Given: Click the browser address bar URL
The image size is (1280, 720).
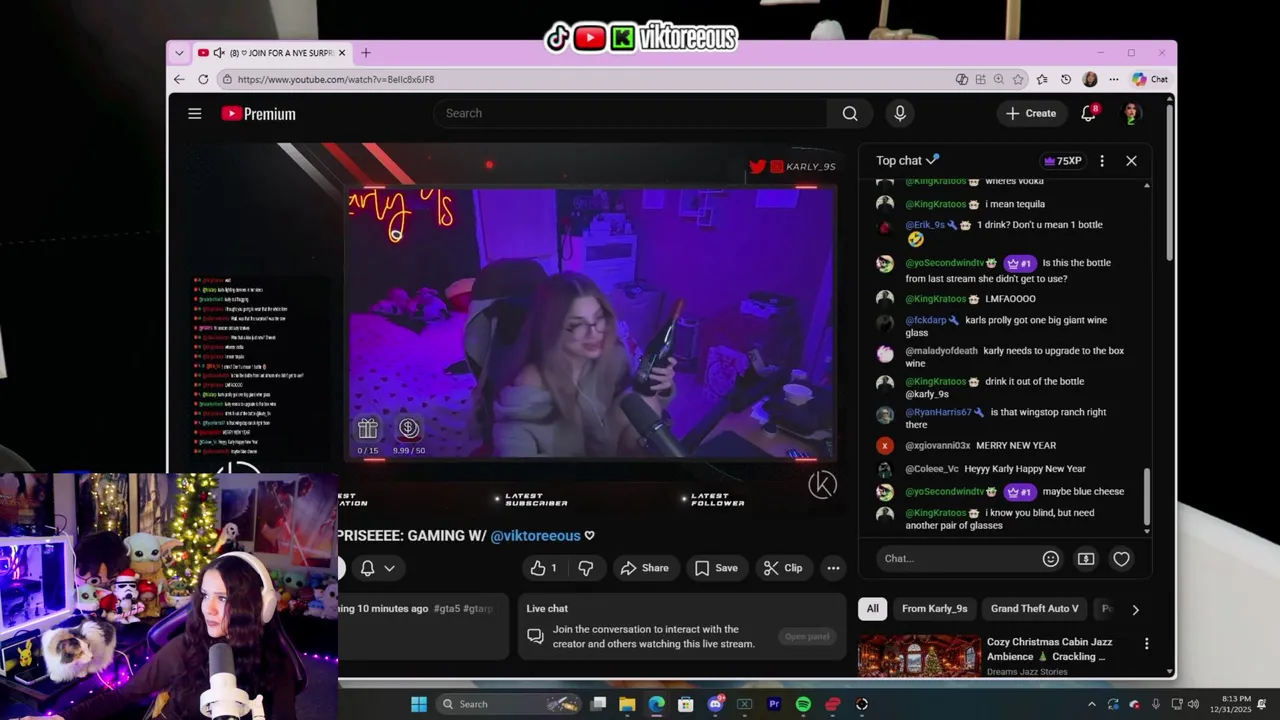Looking at the screenshot, I should point(335,79).
